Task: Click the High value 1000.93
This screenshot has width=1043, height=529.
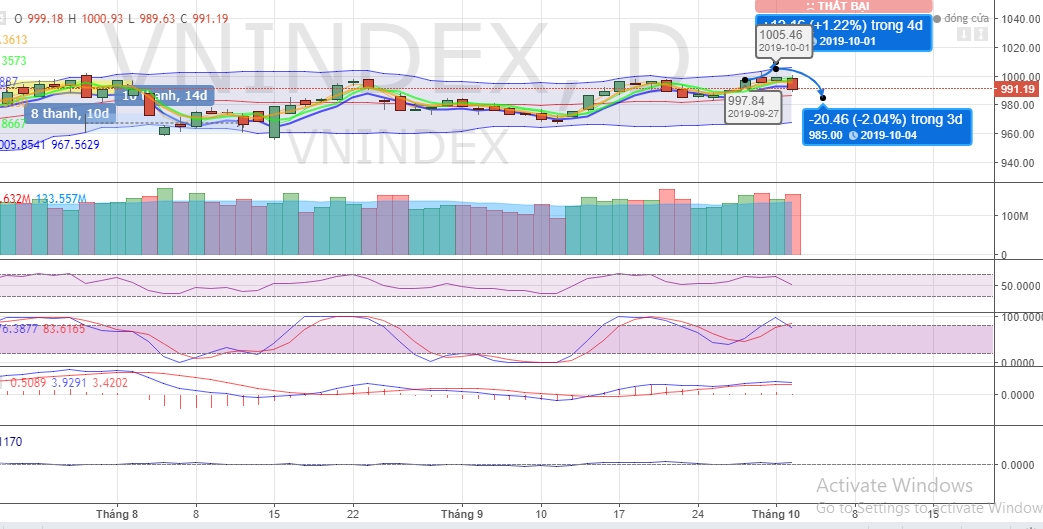Action: (x=103, y=19)
